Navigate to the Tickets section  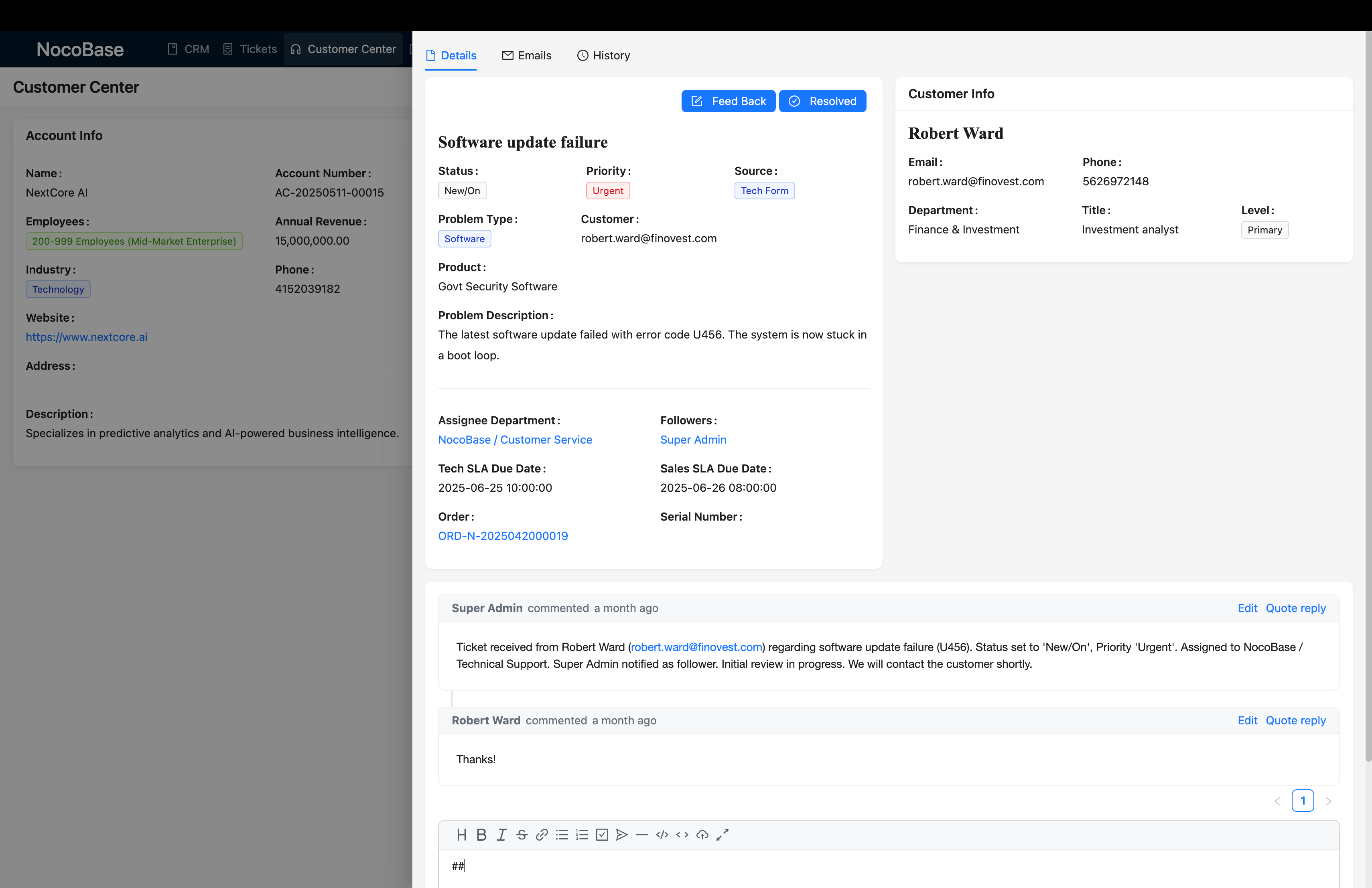(x=250, y=49)
